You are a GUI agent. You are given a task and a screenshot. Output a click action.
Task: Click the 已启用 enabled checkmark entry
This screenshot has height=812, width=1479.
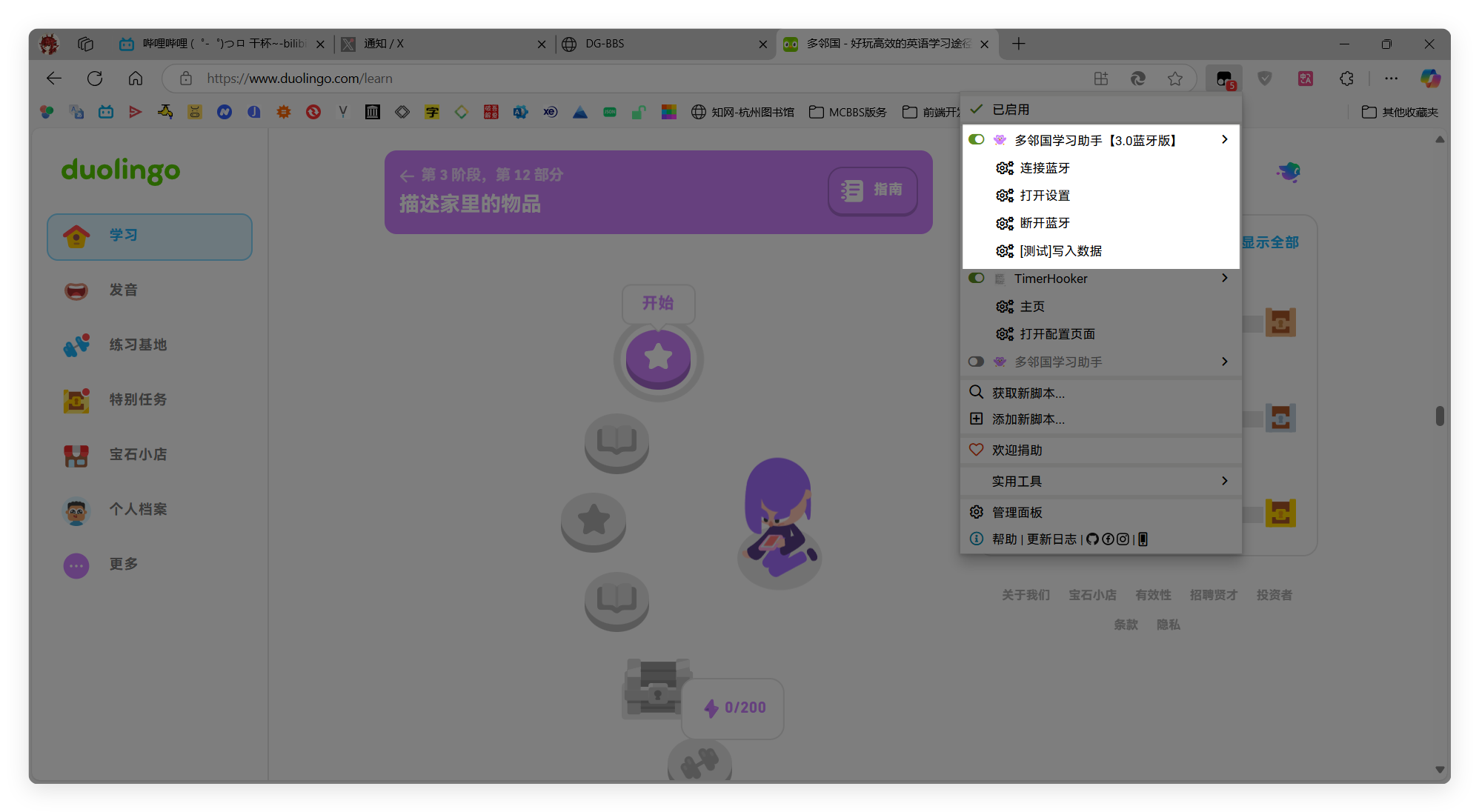click(1100, 110)
